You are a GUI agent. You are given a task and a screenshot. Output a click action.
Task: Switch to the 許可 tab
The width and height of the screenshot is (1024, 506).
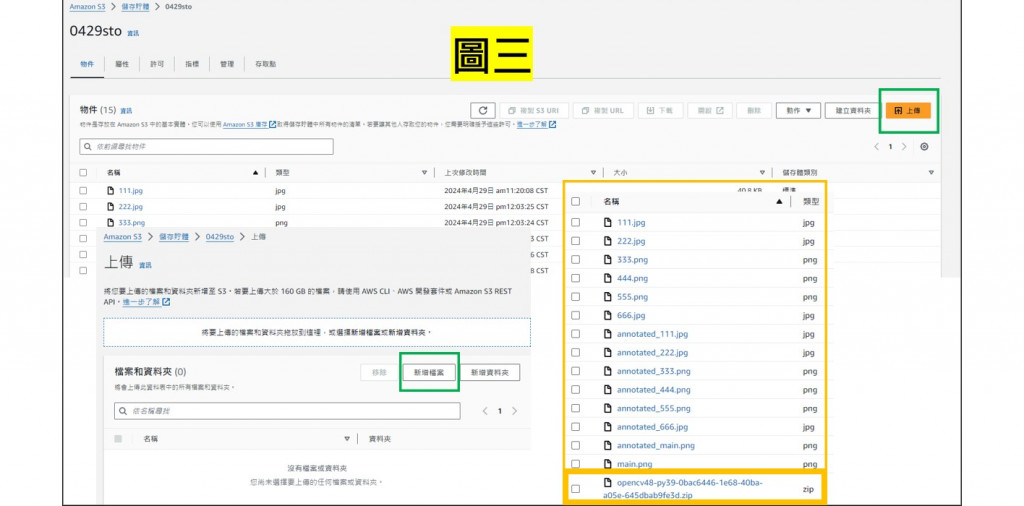click(157, 64)
